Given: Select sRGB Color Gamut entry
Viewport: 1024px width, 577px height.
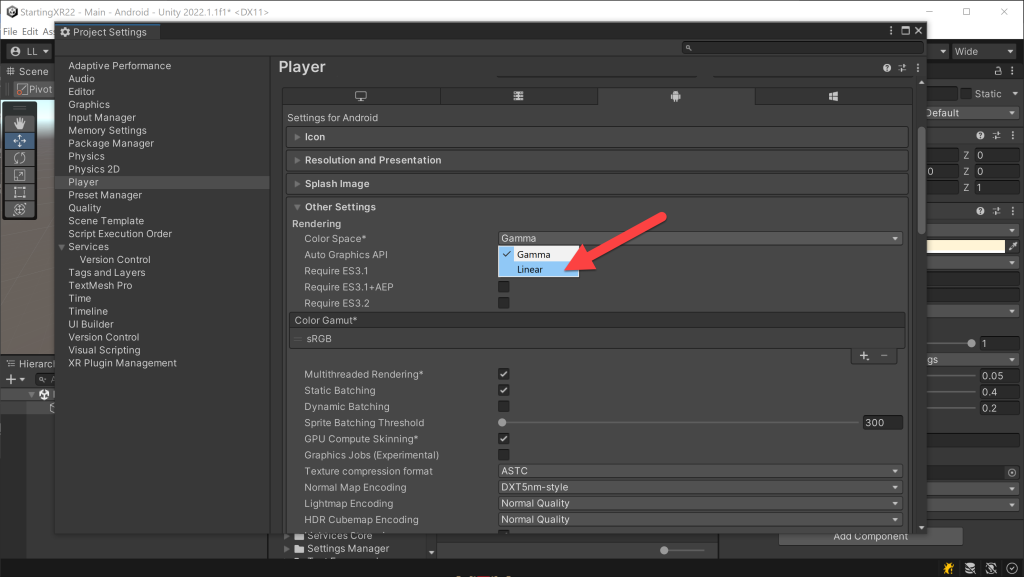Looking at the screenshot, I should 597,339.
